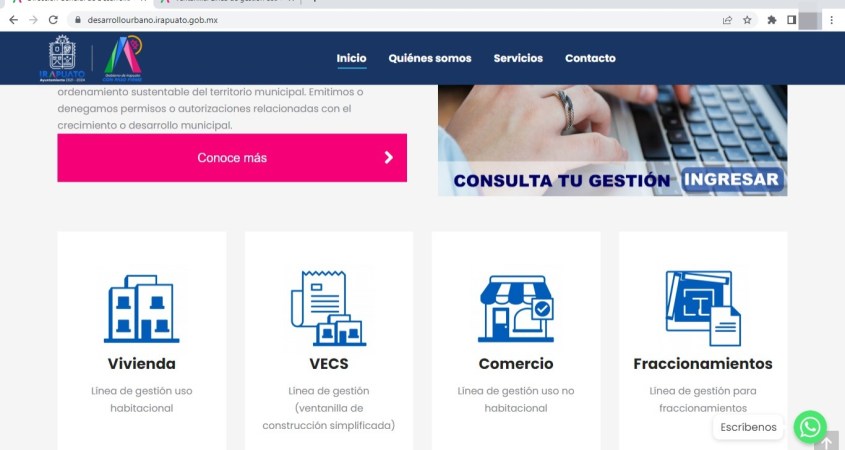Click INGRESAR on Consulta tu gestión banner
Screen dimensions: 845x450
tap(731, 179)
